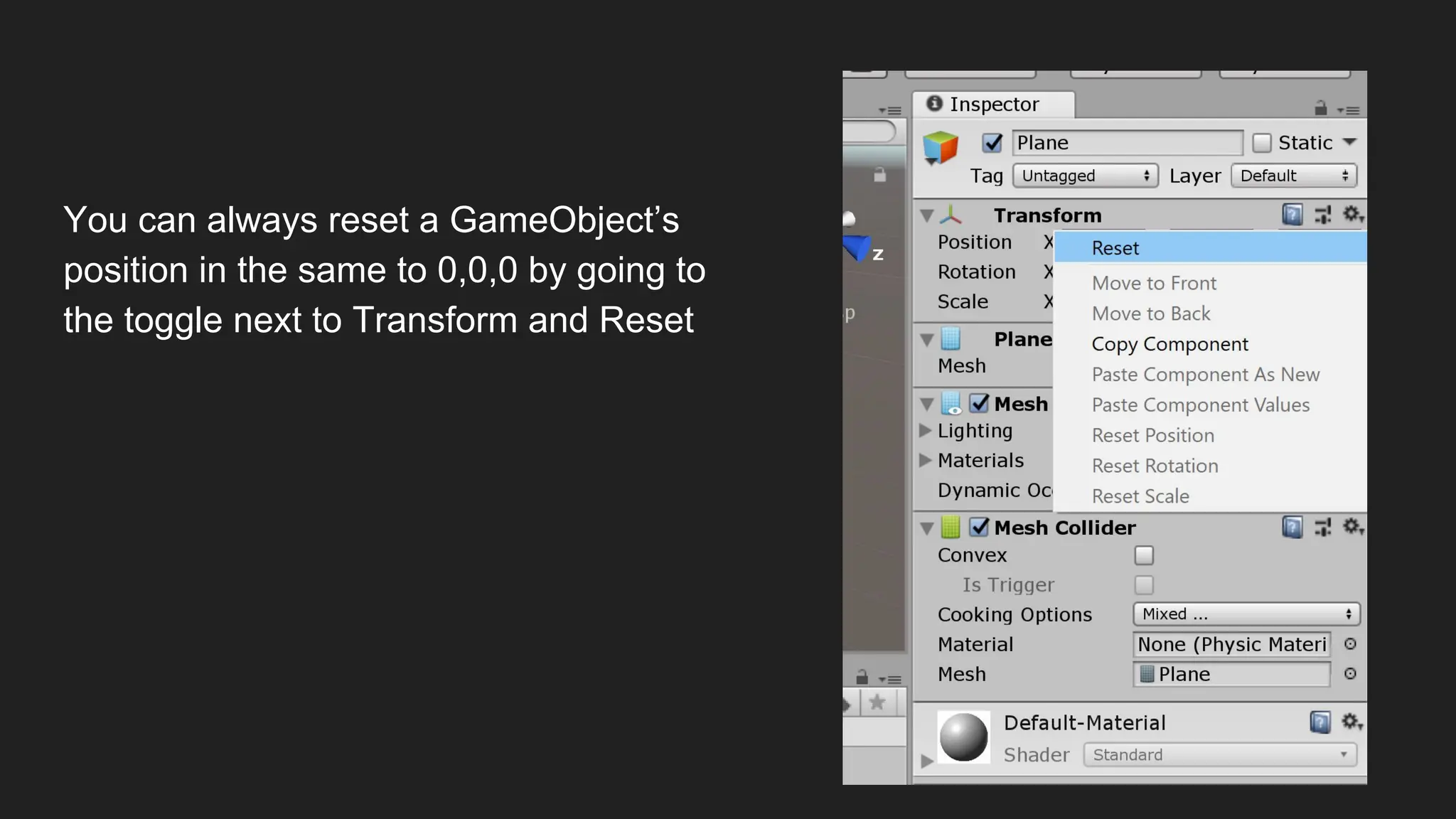Open the Inspector tab options menu icon

tap(1348, 110)
